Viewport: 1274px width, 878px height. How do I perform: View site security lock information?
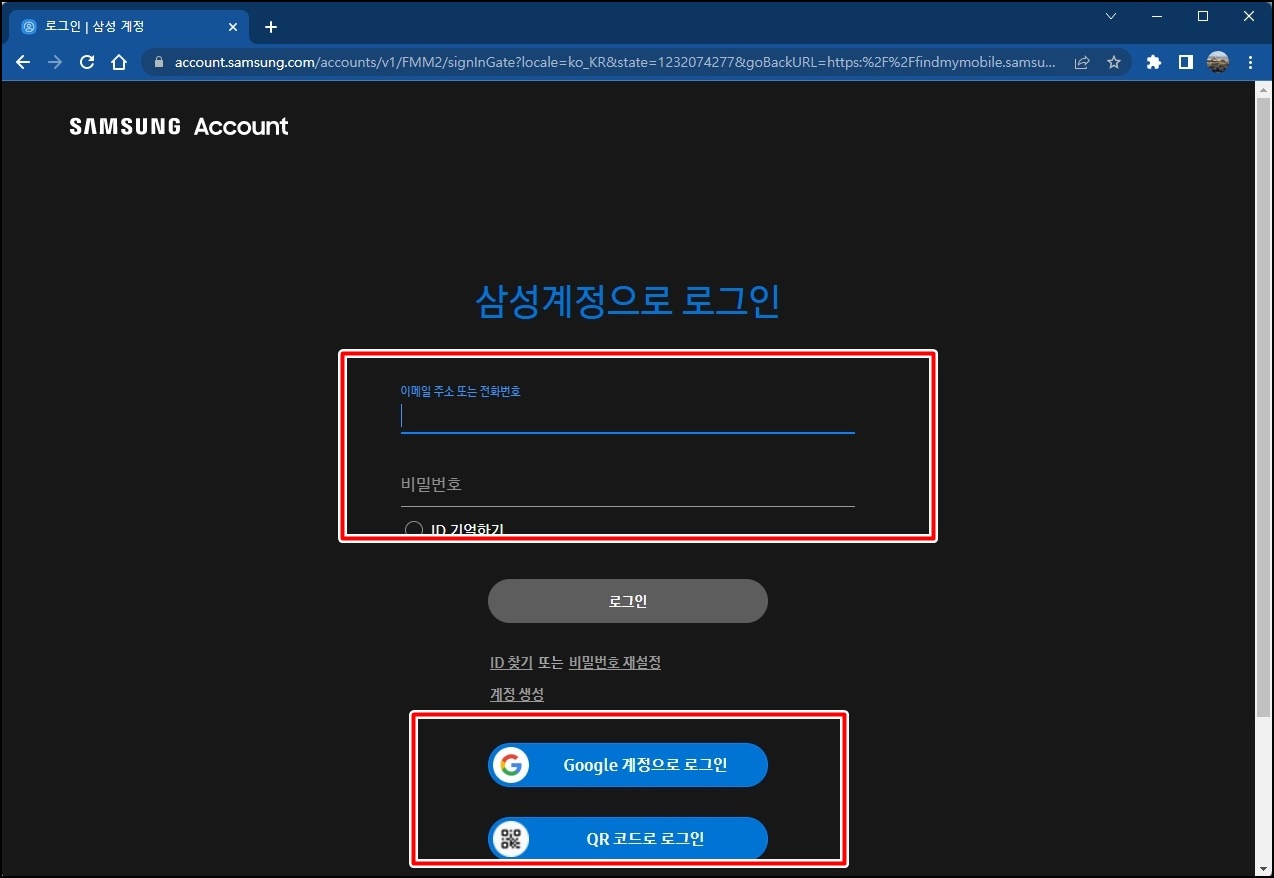point(158,62)
